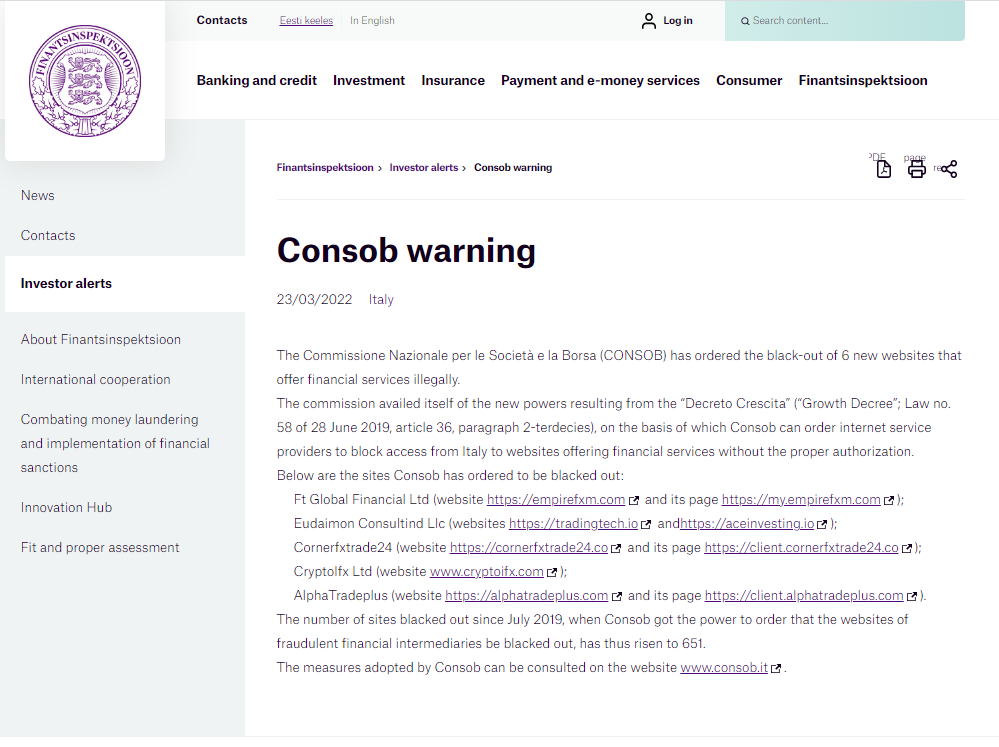999x747 pixels.
Task: Click the user Log in icon
Action: pos(649,21)
